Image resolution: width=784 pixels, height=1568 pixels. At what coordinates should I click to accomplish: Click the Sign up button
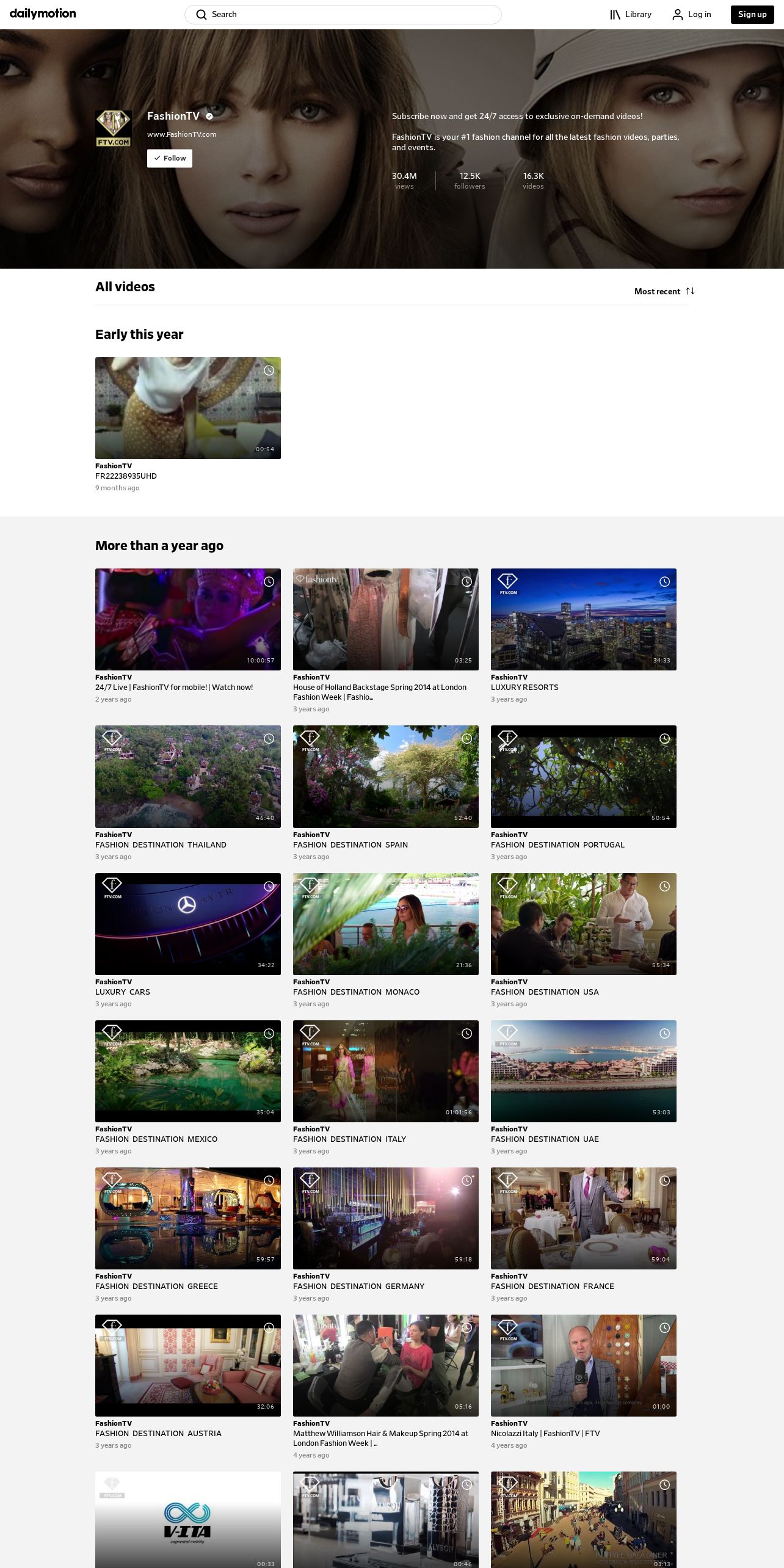pyautogui.click(x=752, y=15)
